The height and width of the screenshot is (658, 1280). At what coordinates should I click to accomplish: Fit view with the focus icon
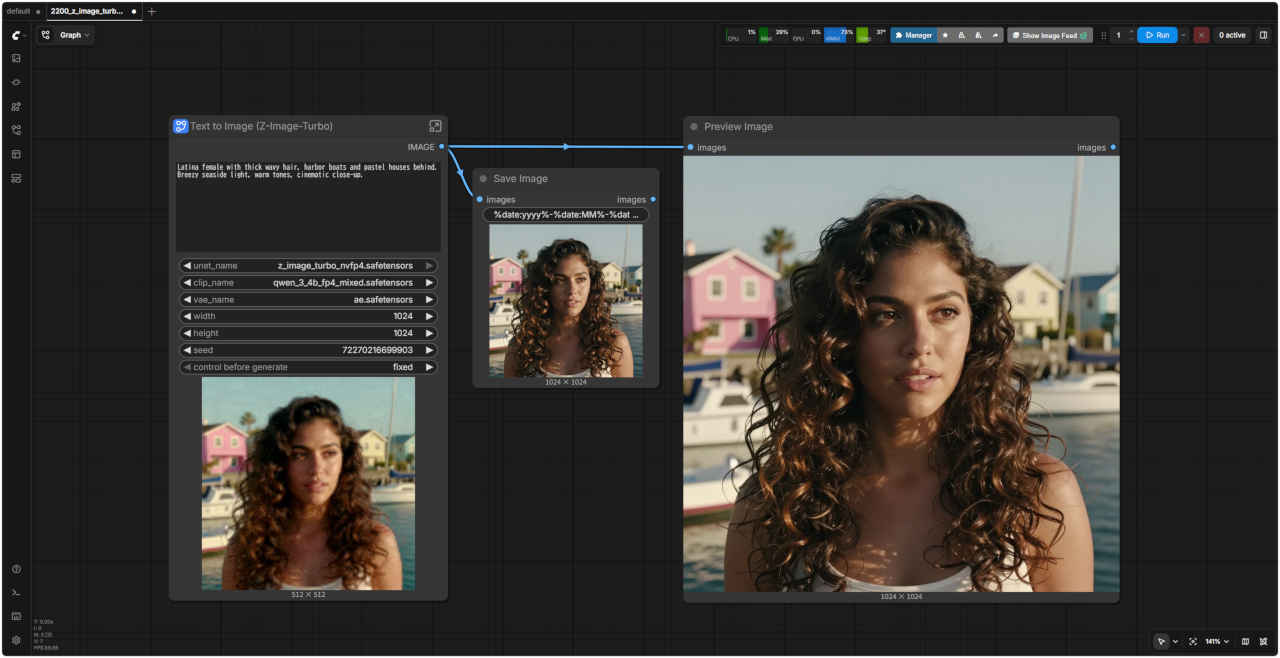tap(1193, 641)
